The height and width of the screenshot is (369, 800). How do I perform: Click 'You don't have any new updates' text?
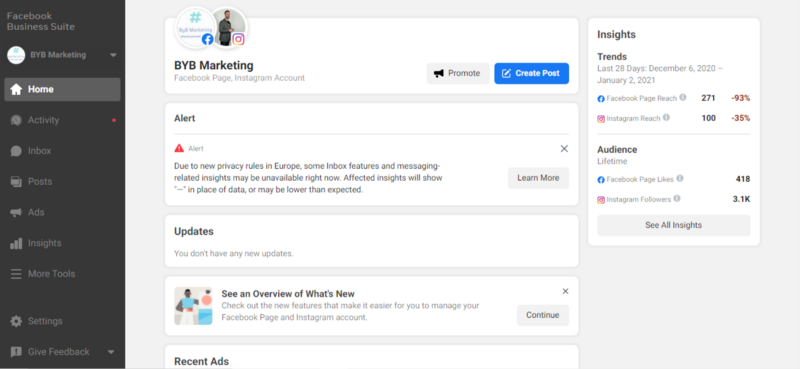point(234,253)
